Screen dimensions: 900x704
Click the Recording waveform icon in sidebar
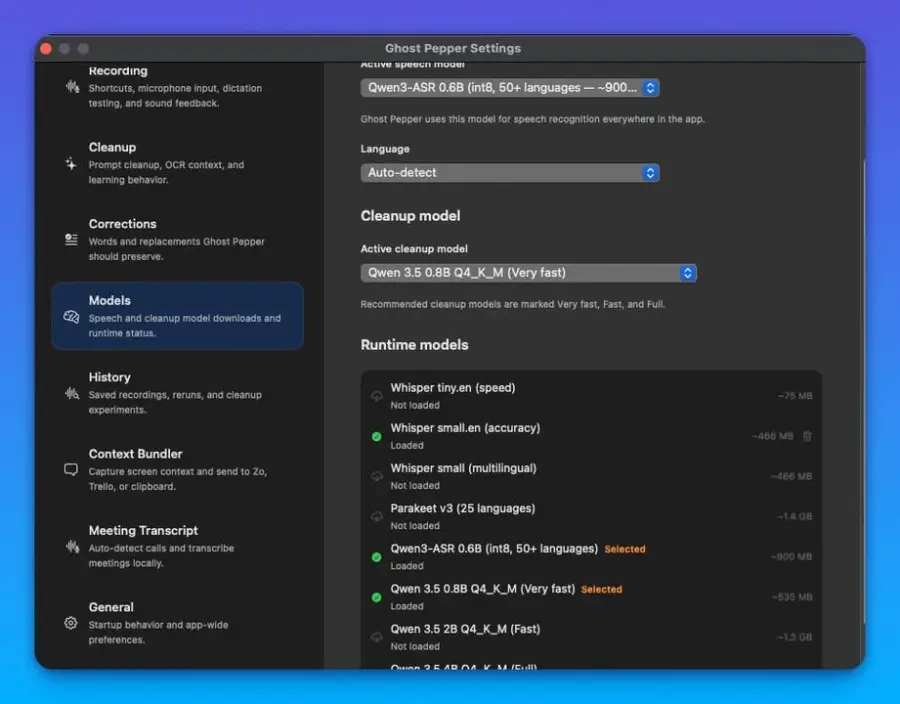(72, 87)
